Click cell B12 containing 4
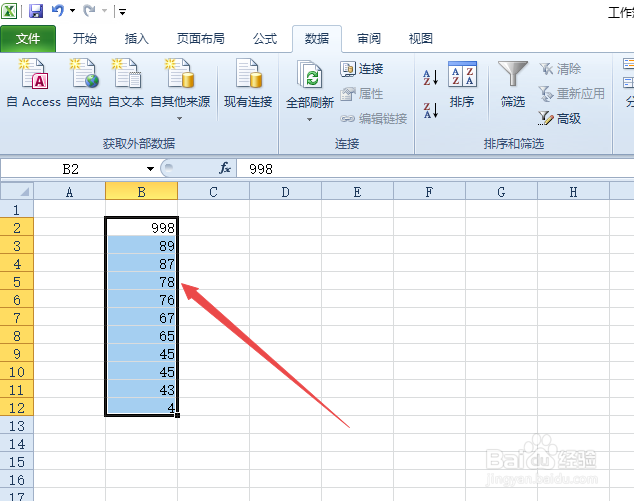 [142, 407]
